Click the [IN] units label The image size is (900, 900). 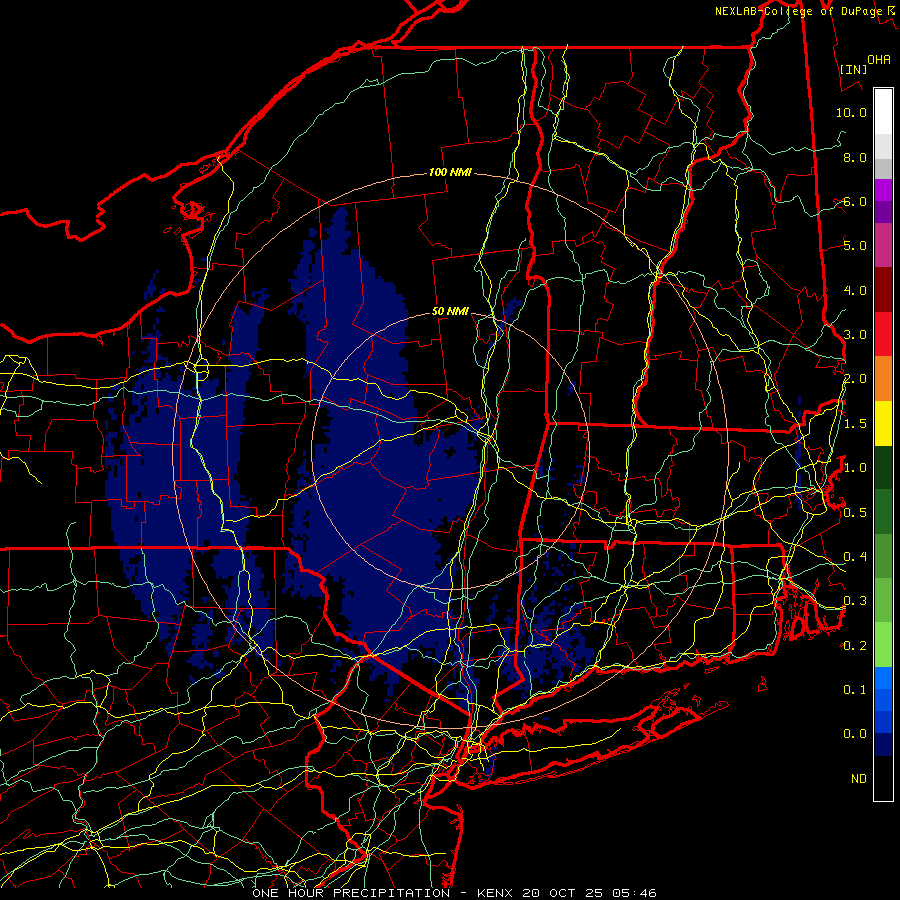pyautogui.click(x=854, y=69)
